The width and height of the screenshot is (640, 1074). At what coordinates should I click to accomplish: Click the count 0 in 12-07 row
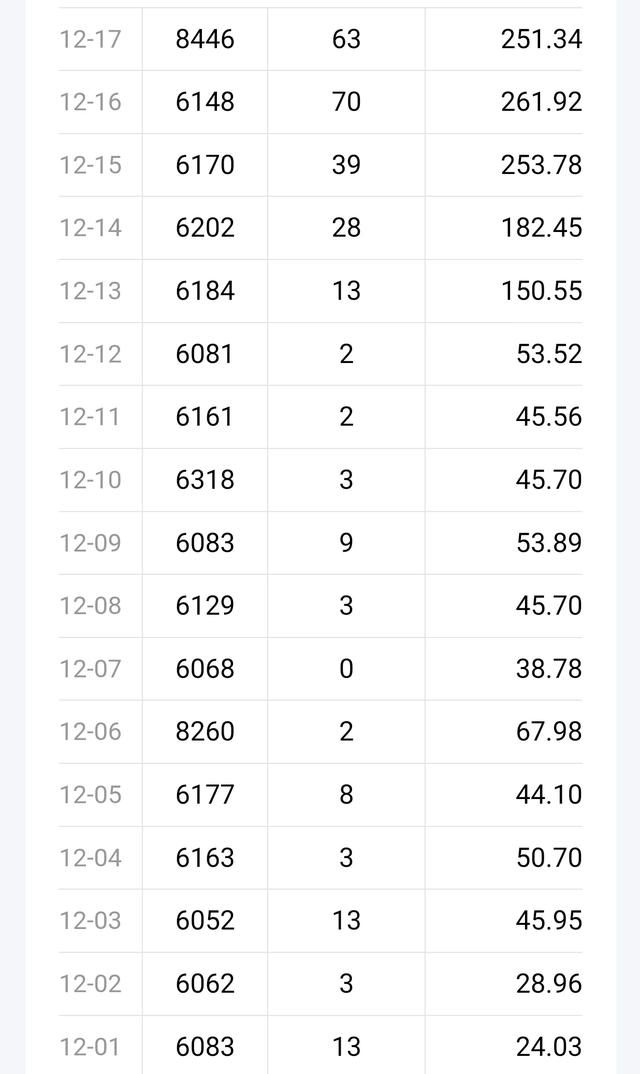[x=346, y=669]
